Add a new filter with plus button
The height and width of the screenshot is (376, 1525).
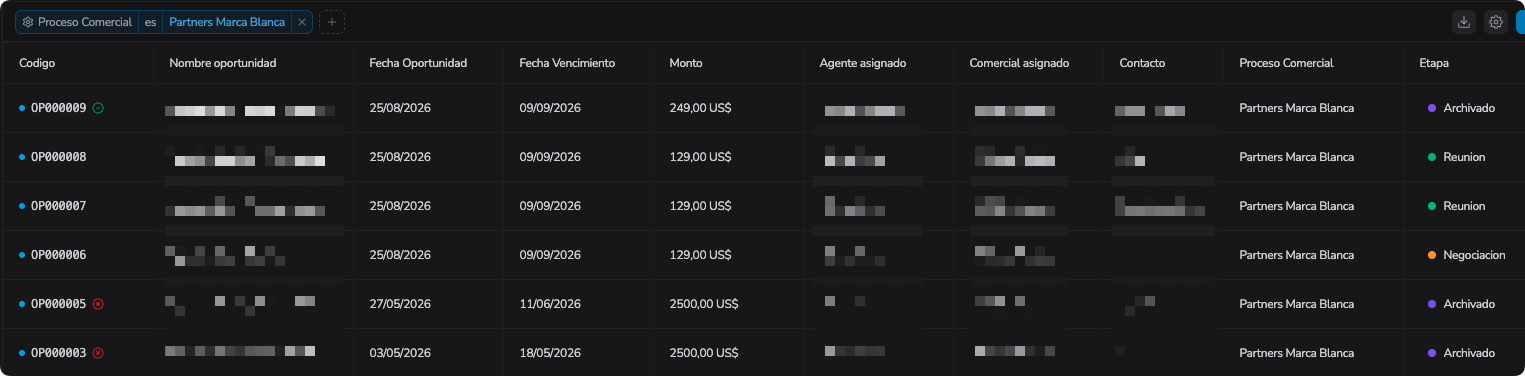pos(332,22)
